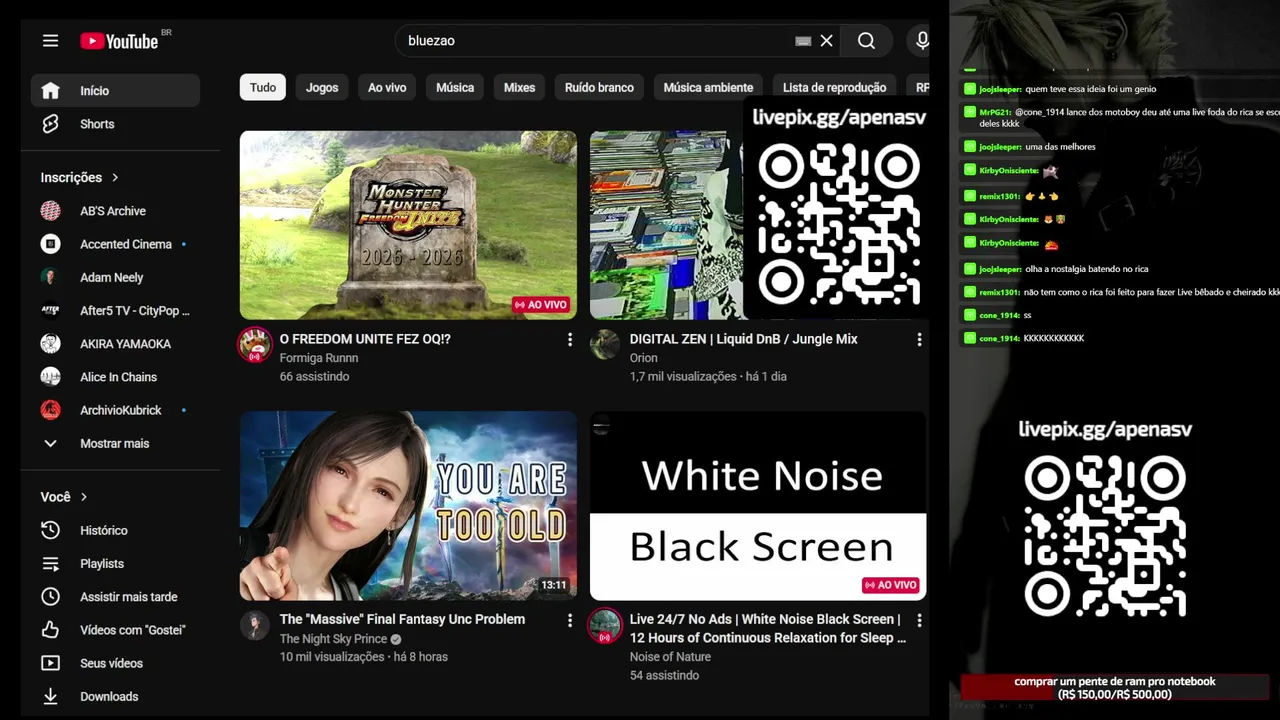Screen dimensions: 1280x720
Task: Open the on-screen keyboard icon in search
Action: 802,41
